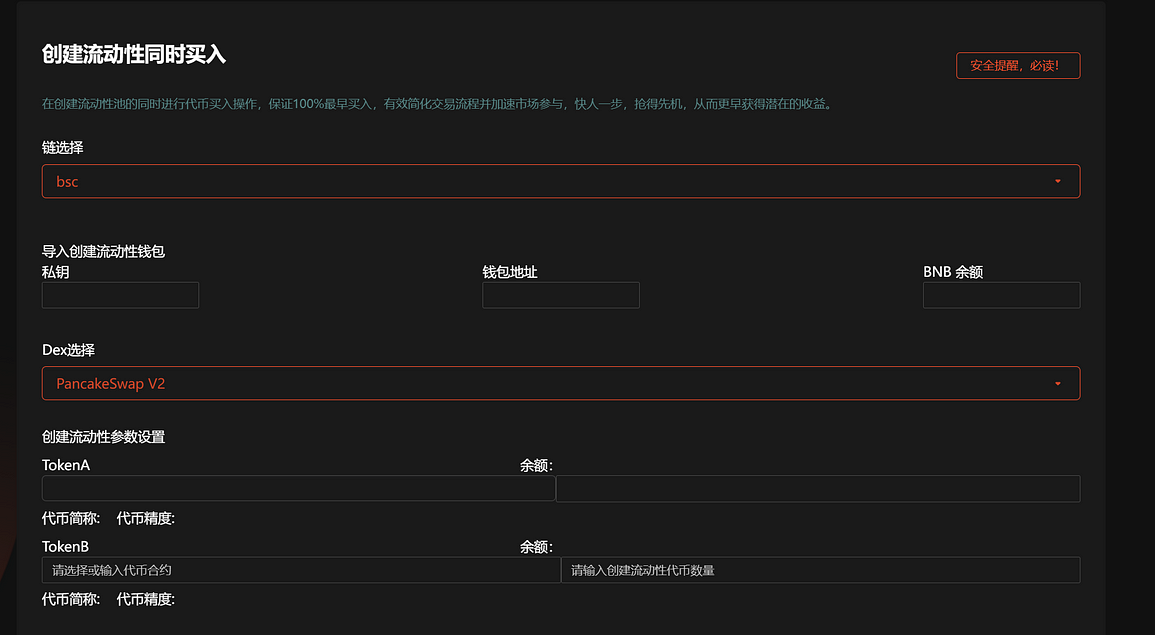Open the 安全提醒，必读! safety notice
Viewport: 1155px width, 635px height.
(1018, 66)
